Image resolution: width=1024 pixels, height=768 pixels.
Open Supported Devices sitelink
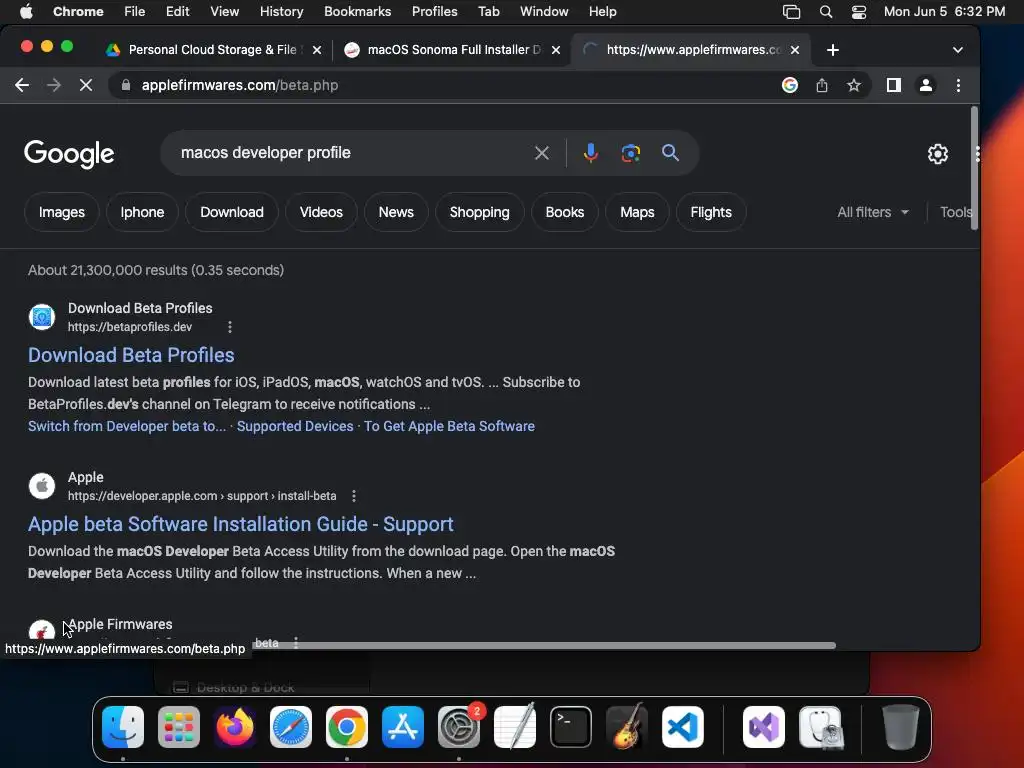coord(295,426)
